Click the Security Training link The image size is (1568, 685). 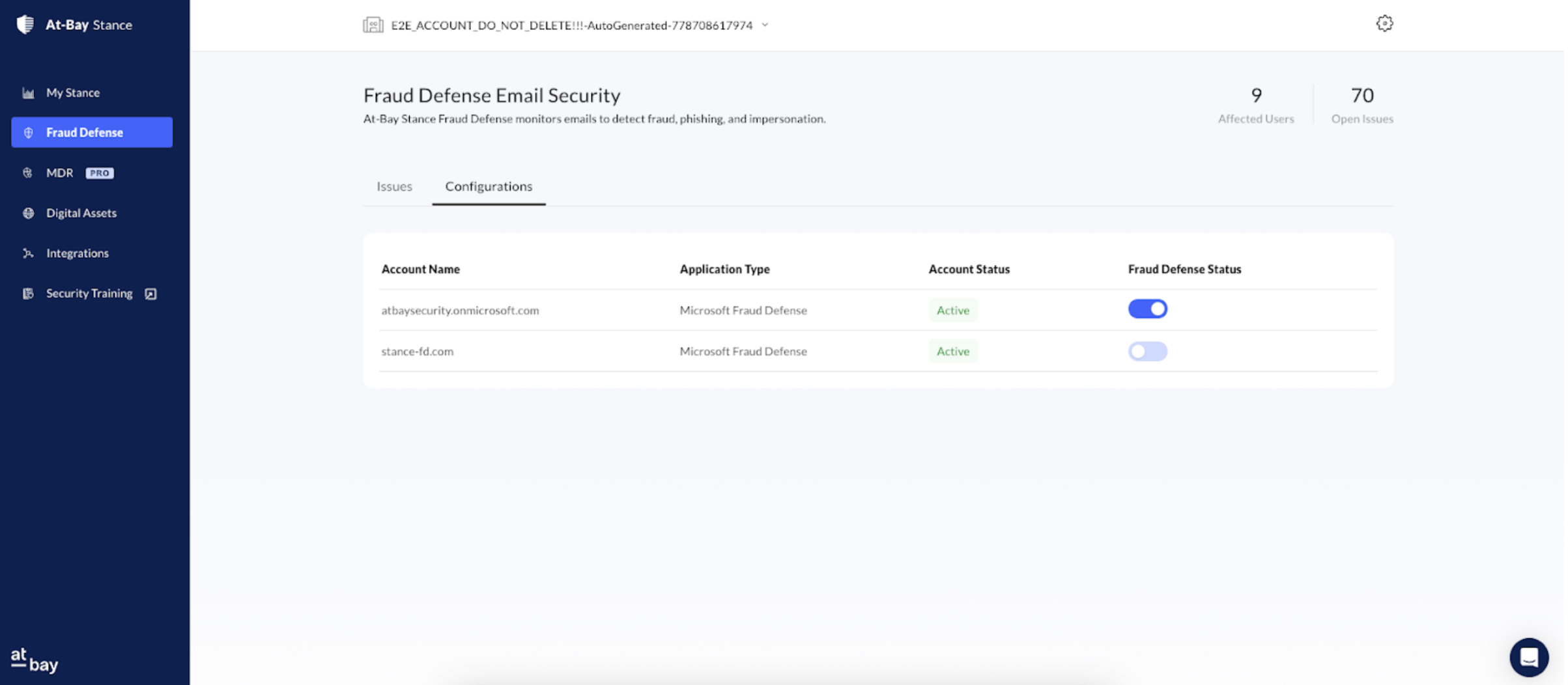coord(89,294)
